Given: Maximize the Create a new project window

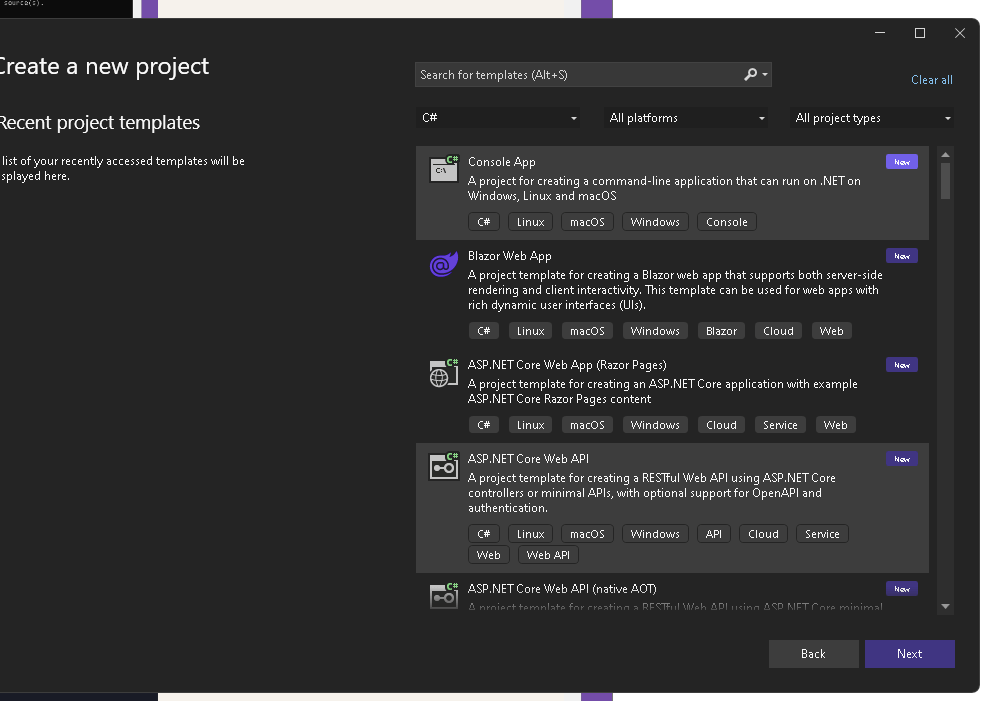Looking at the screenshot, I should tap(920, 33).
